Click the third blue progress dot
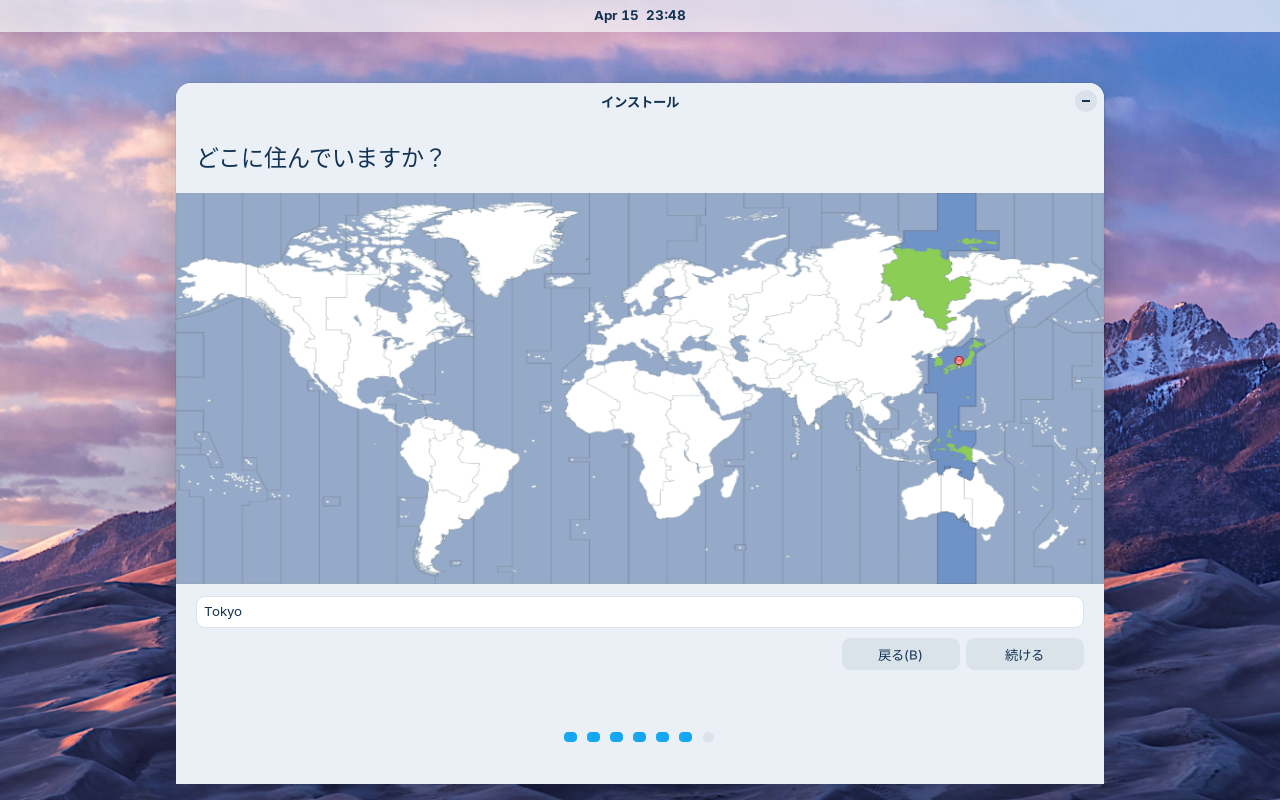1280x800 pixels. click(616, 737)
